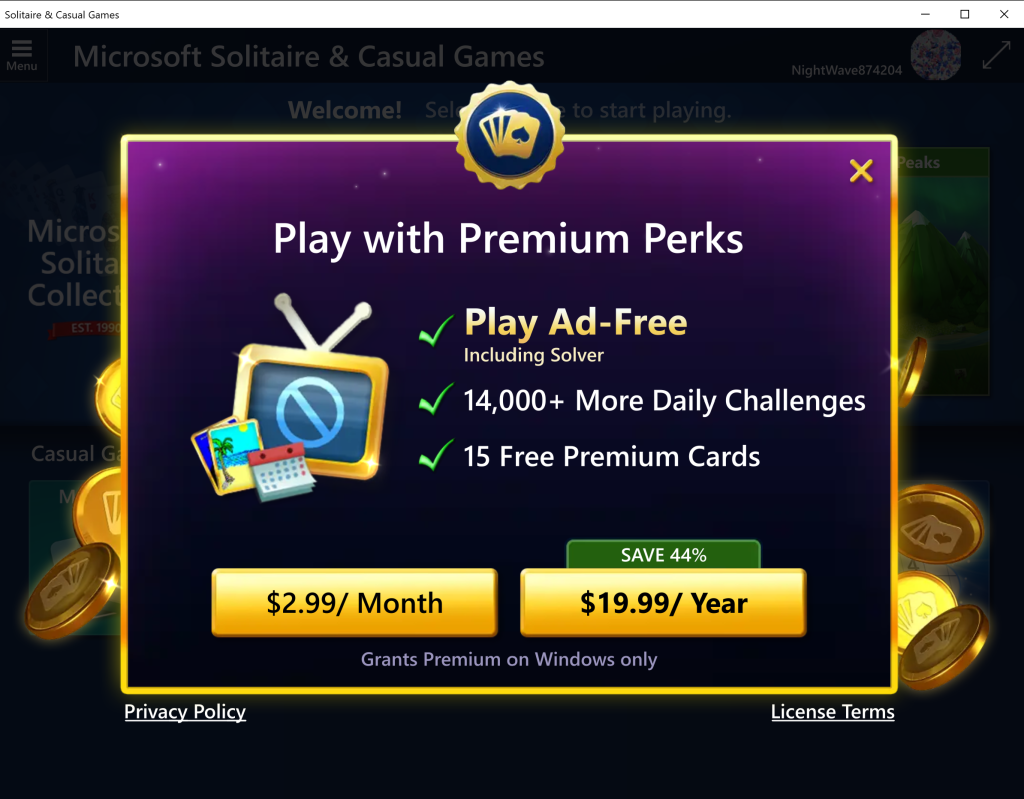Screen dimensions: 1024x799
Task: Click the Play with Premium Perks heading
Action: click(x=508, y=239)
